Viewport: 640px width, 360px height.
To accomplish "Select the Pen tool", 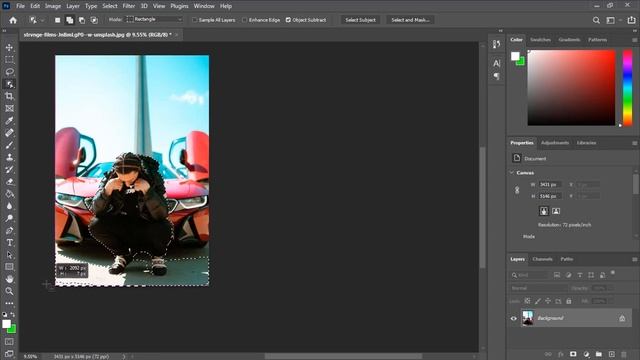I will [9, 231].
